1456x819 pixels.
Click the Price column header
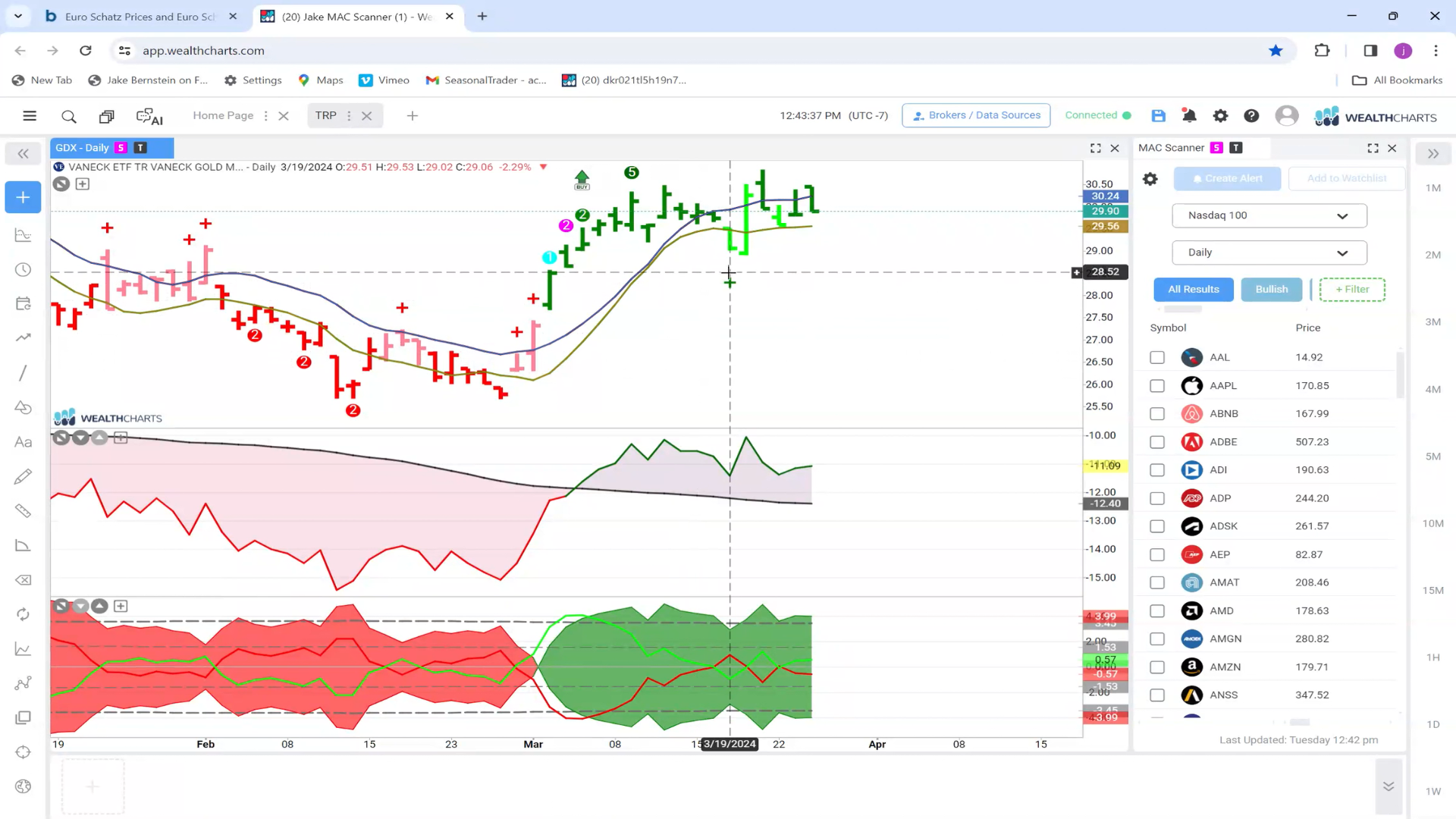(x=1308, y=328)
